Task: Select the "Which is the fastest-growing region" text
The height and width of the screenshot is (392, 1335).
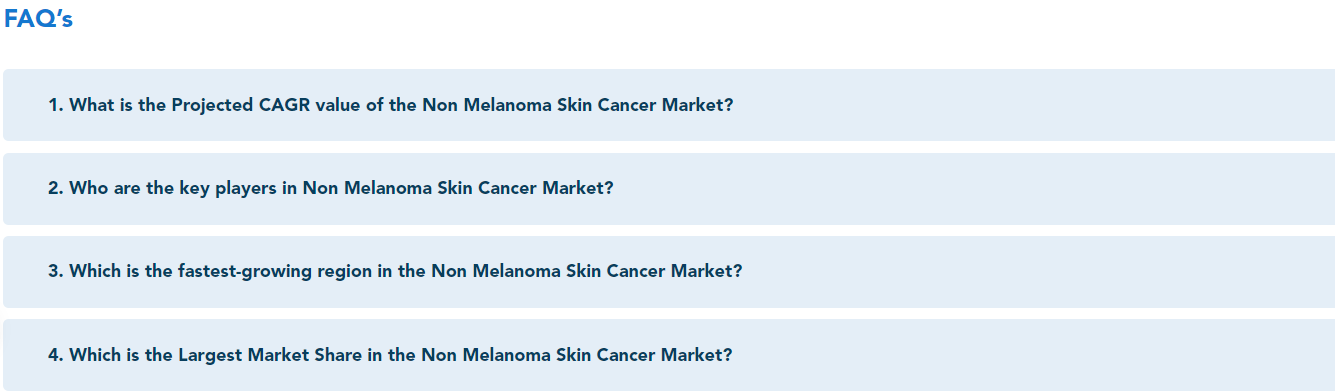Action: click(x=222, y=271)
